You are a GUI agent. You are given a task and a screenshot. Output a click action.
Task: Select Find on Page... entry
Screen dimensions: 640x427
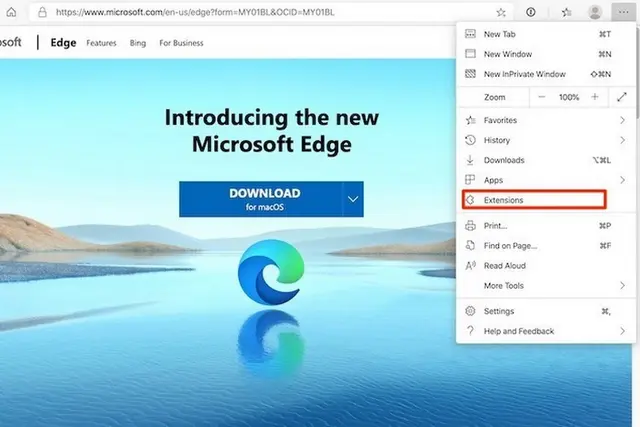pyautogui.click(x=546, y=245)
